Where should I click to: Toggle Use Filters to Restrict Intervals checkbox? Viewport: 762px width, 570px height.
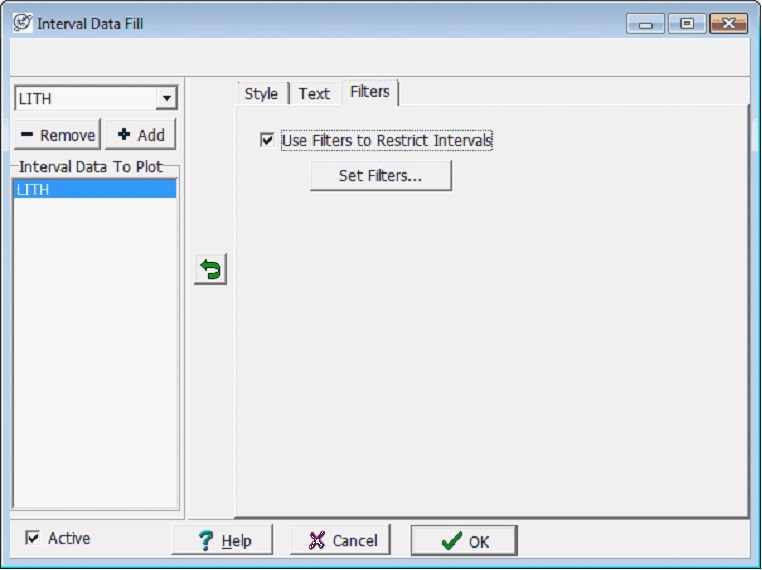tap(267, 140)
